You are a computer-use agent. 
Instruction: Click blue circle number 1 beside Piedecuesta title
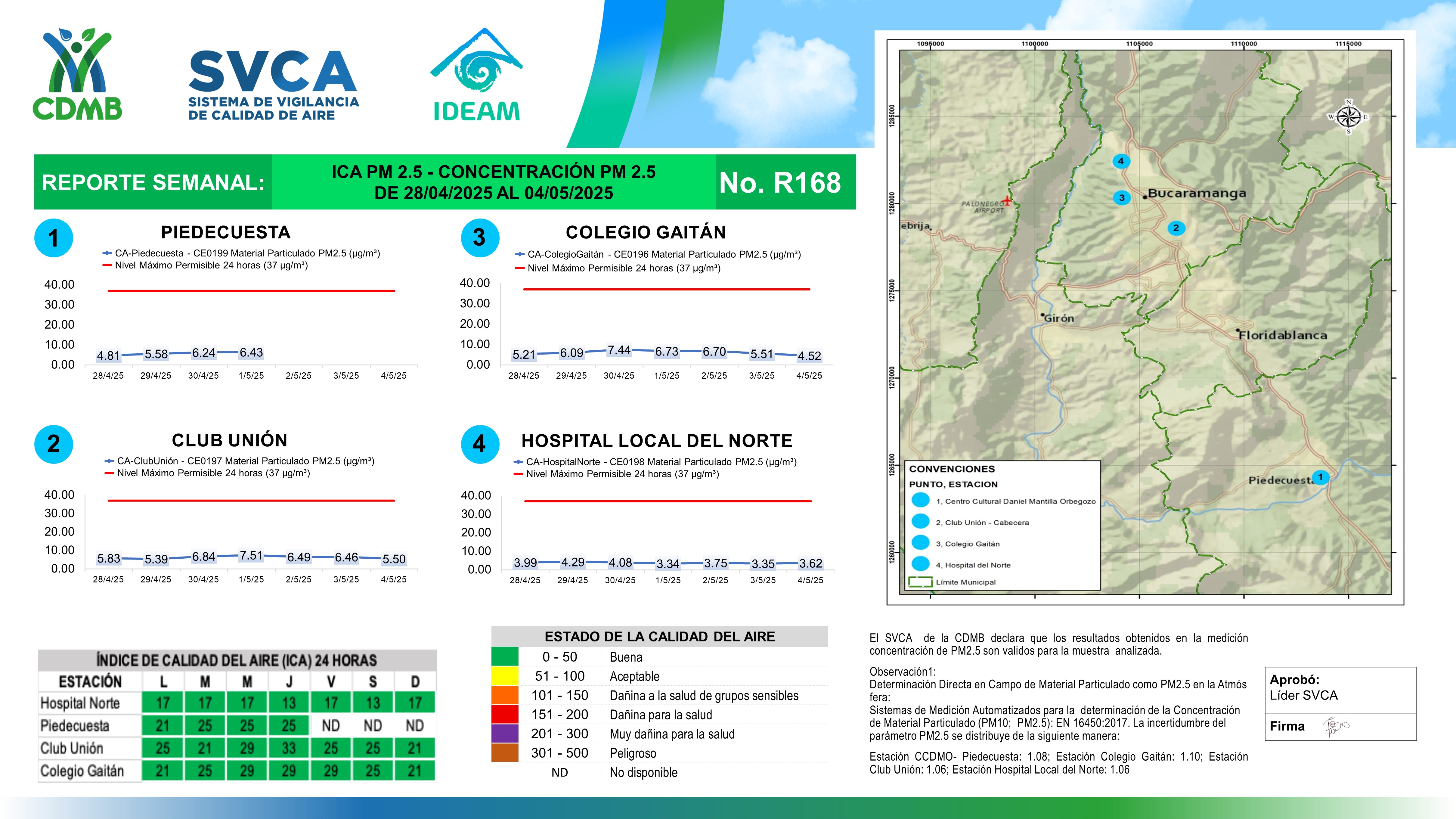pyautogui.click(x=54, y=238)
